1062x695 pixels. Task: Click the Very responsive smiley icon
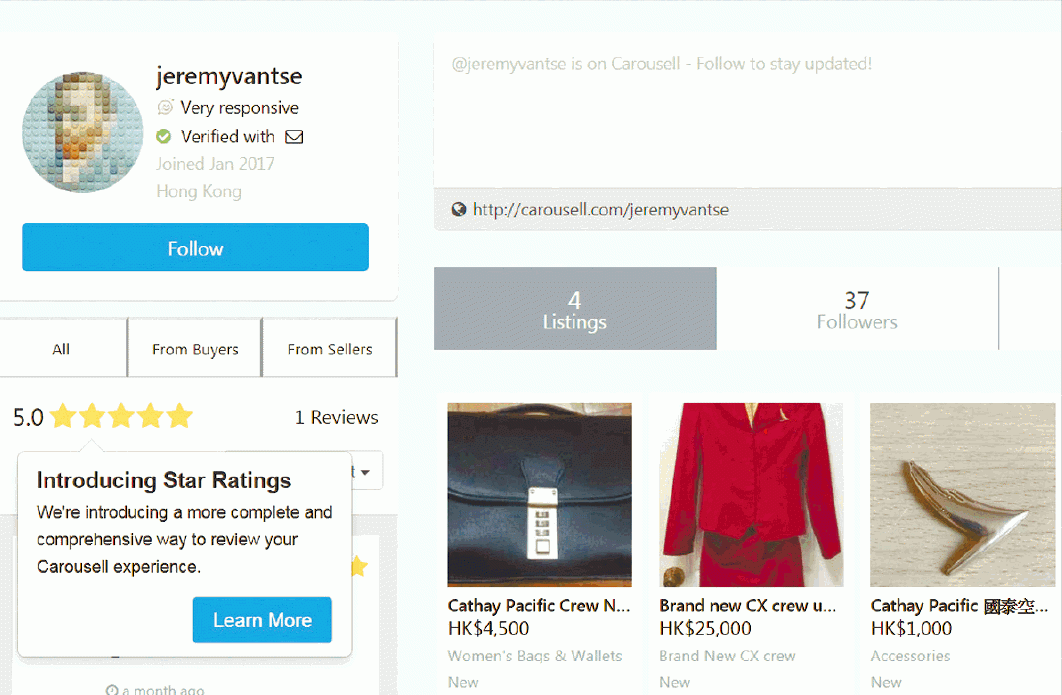coord(165,107)
